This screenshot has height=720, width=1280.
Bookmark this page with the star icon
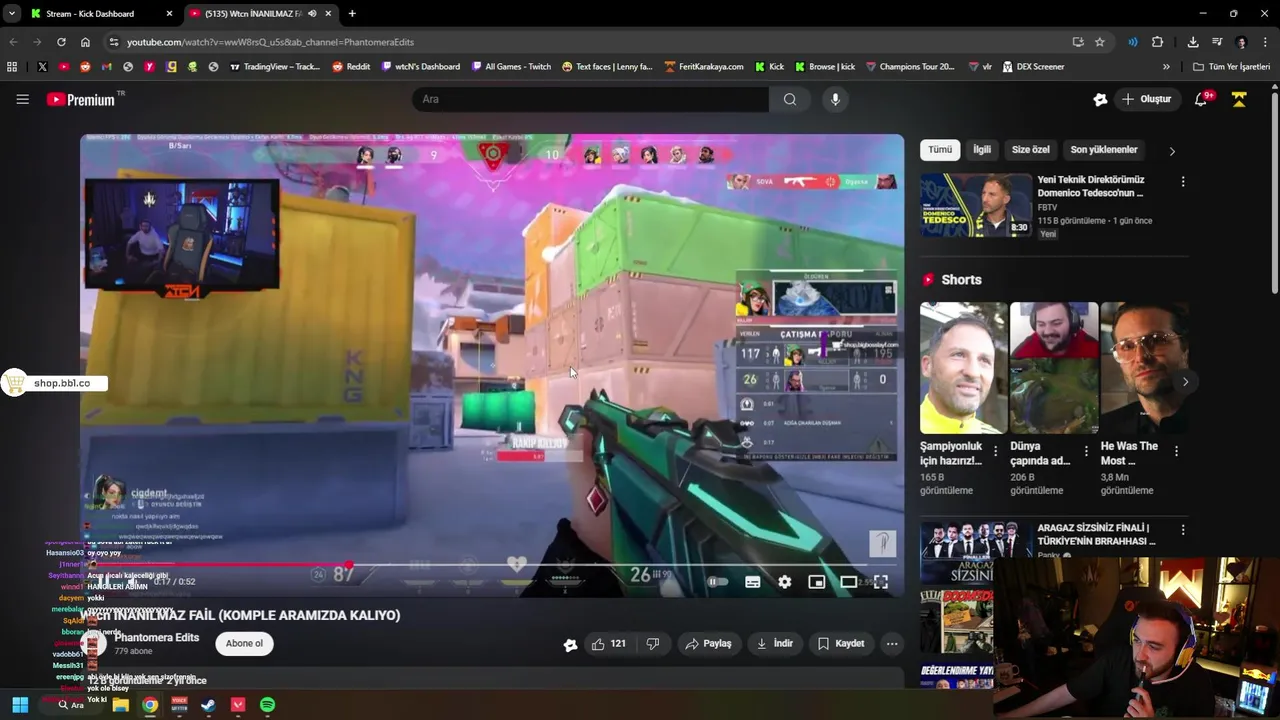pos(1100,42)
